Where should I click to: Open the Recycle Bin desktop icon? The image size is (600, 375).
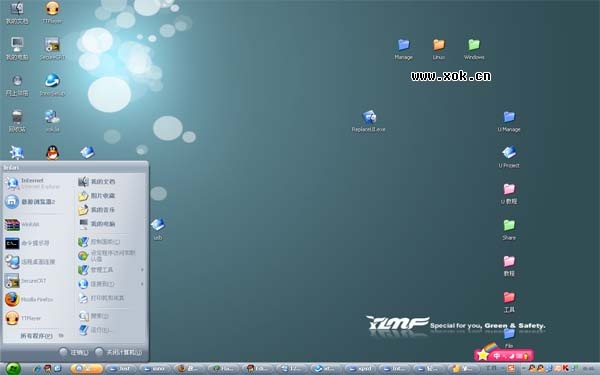[x=17, y=121]
